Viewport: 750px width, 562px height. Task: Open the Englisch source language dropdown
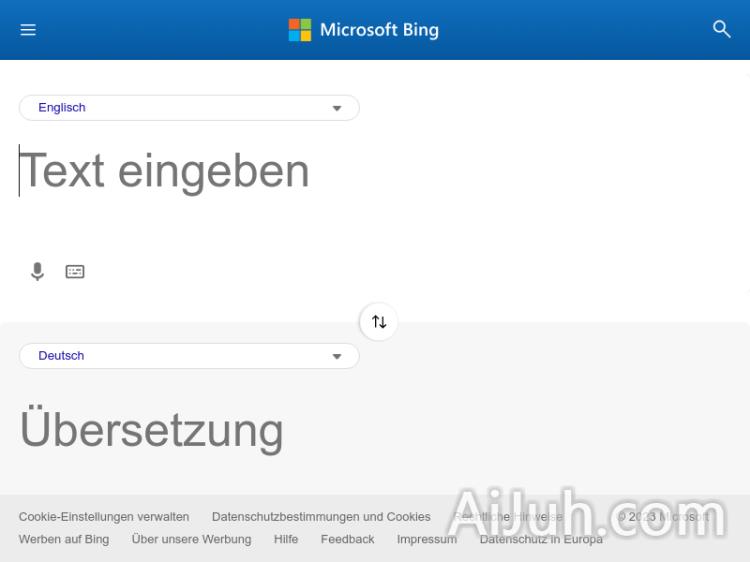188,108
